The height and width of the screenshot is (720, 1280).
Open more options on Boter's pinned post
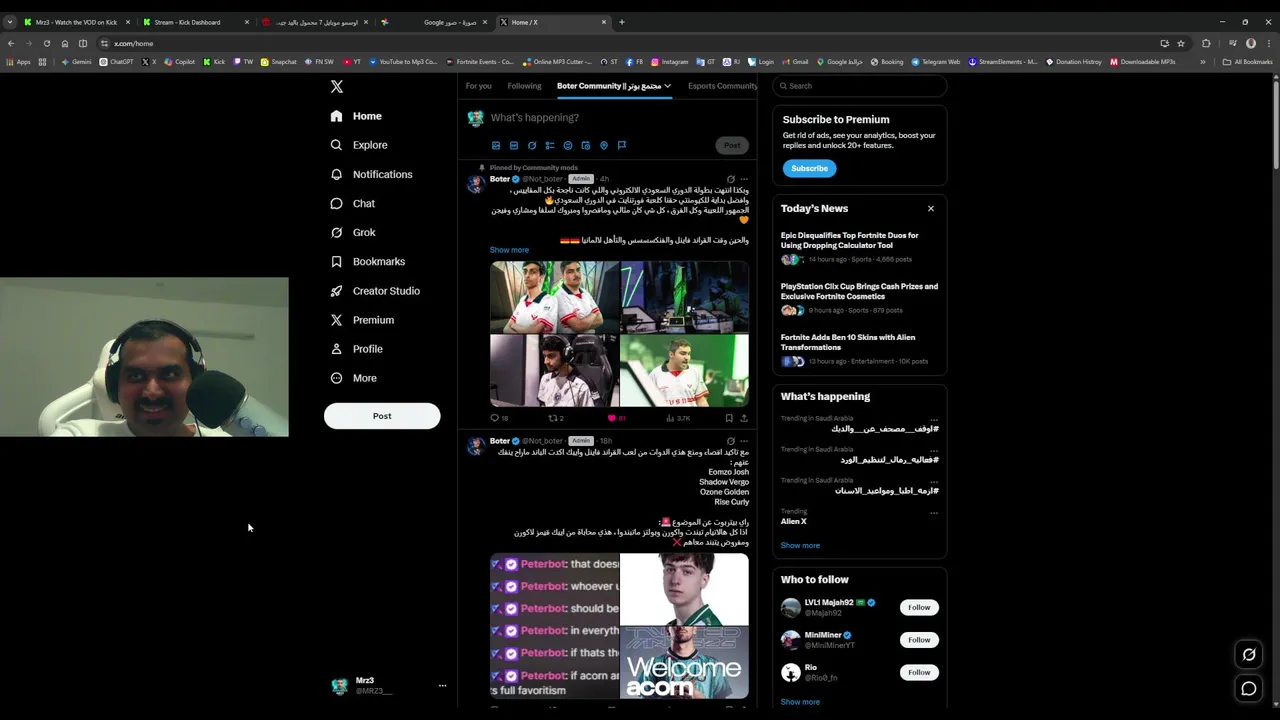tap(744, 179)
